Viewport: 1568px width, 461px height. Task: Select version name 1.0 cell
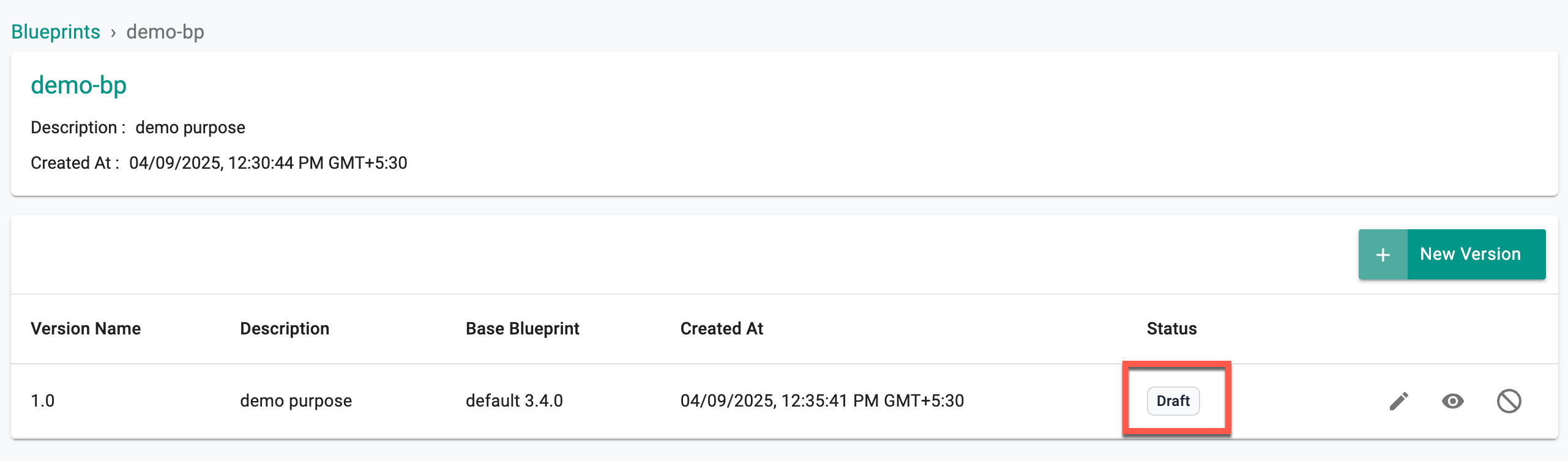(43, 401)
